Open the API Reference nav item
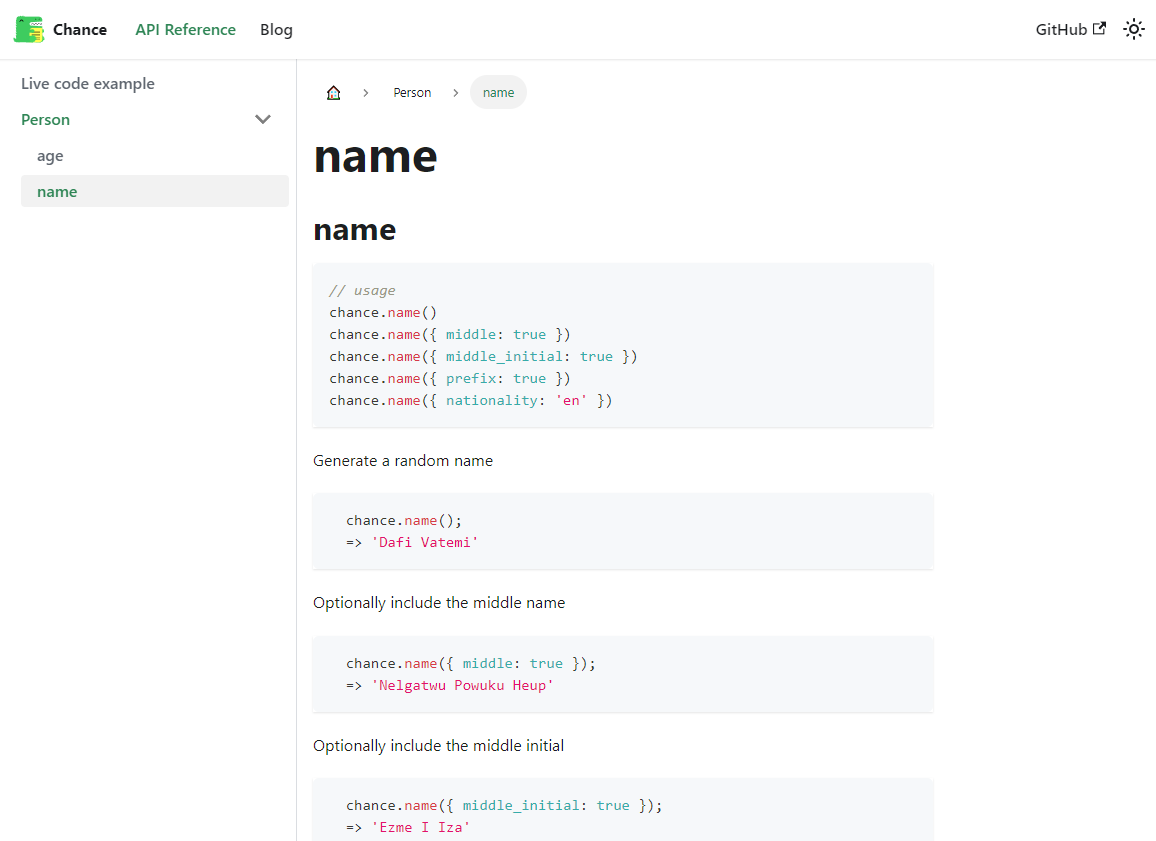Image resolution: width=1156 pixels, height=841 pixels. (185, 29)
